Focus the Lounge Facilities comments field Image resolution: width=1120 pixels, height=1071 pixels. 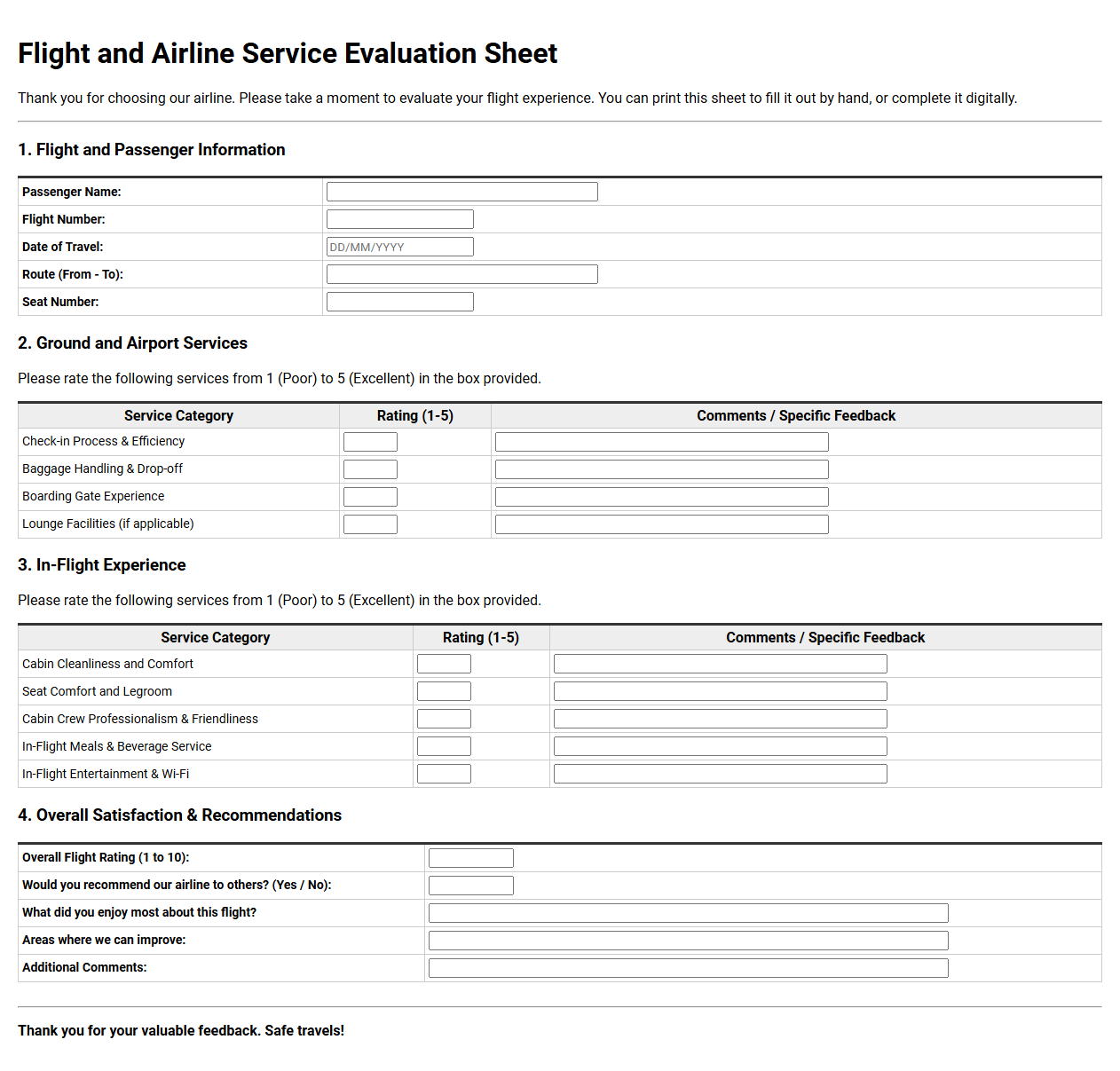pos(661,524)
